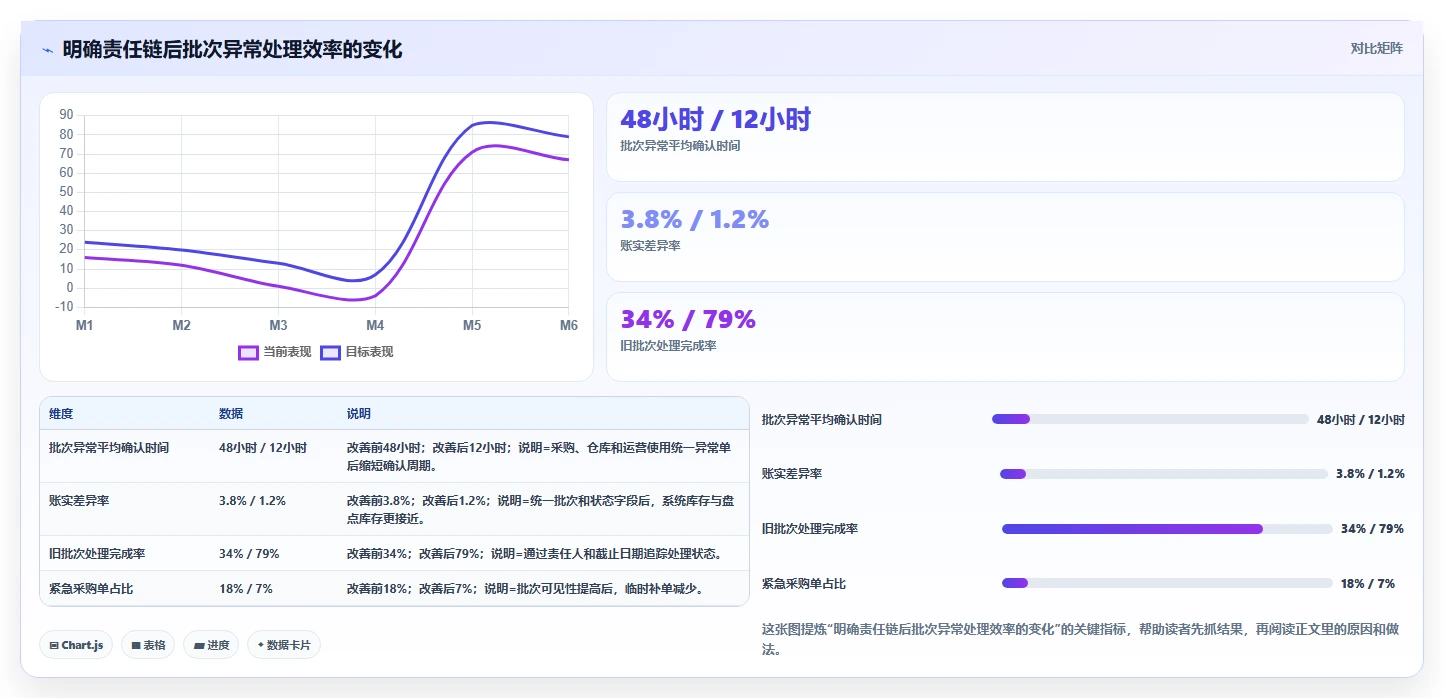1444x698 pixels.
Task: Click M5 label on chart x-axis
Action: [472, 325]
